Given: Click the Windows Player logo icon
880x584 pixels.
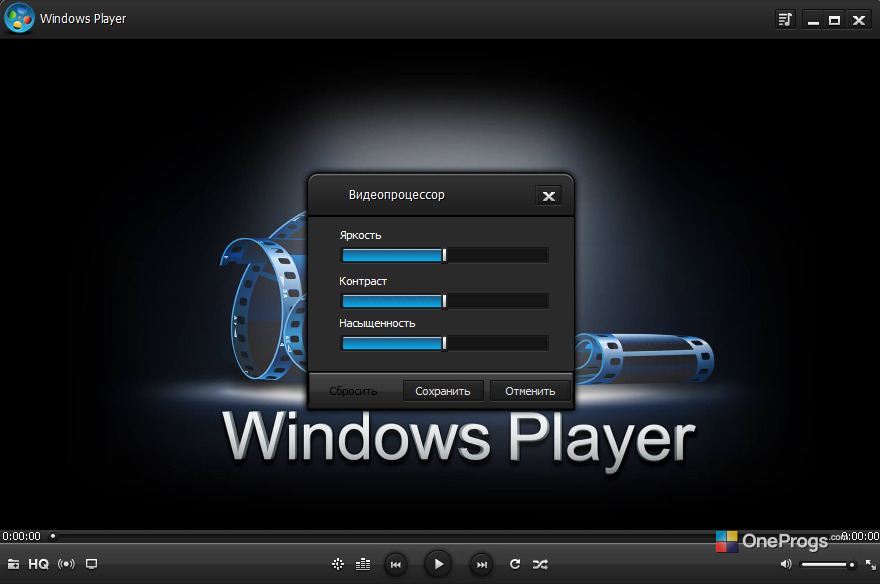Looking at the screenshot, I should pyautogui.click(x=19, y=18).
